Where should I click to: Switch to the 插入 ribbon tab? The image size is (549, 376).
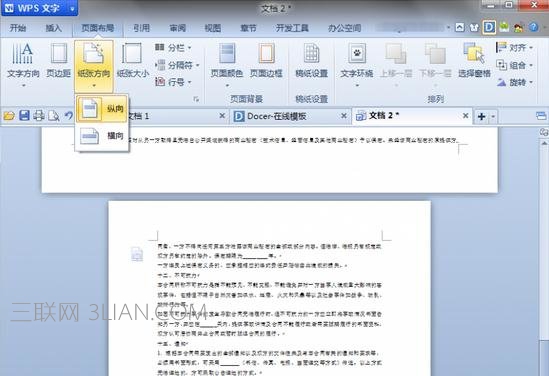click(x=54, y=28)
